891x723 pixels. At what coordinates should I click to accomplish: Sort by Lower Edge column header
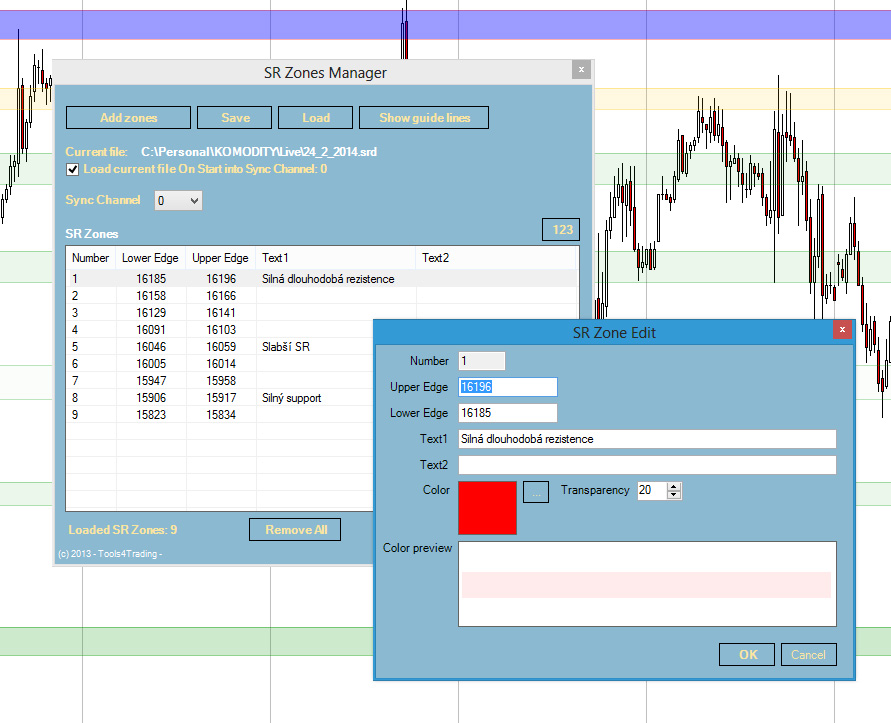pyautogui.click(x=151, y=258)
